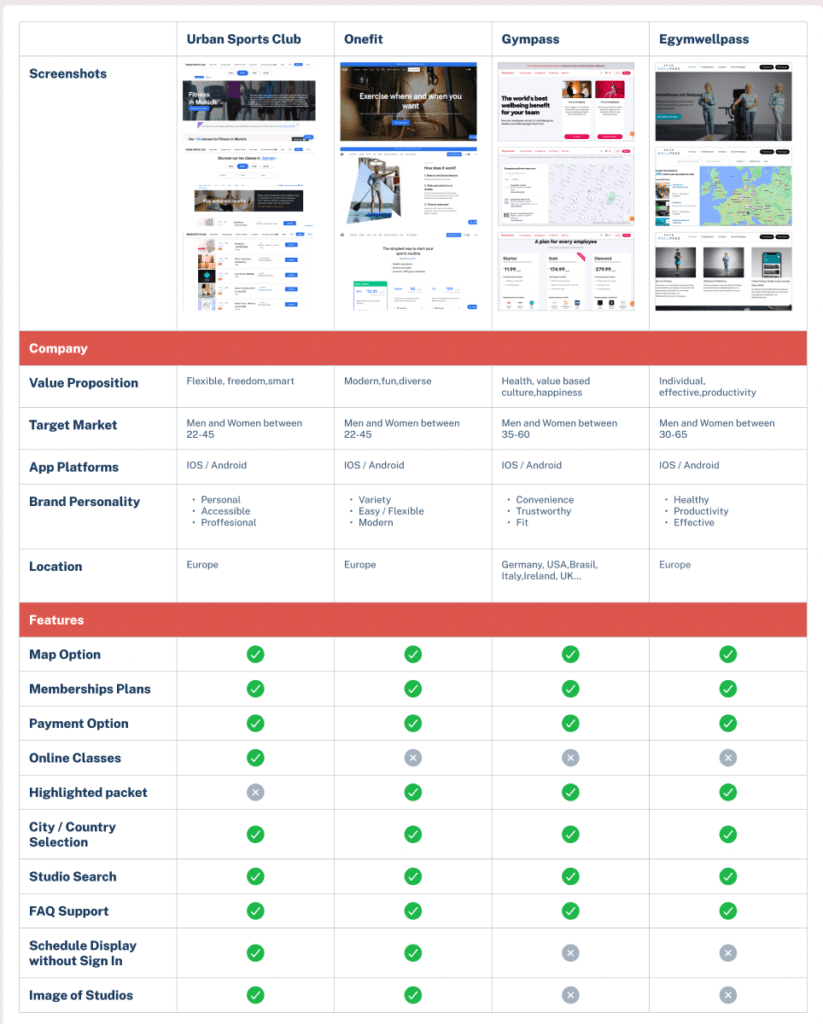
Task: Click Egymwellpass Schedule Display gray cross
Action: pos(728,953)
